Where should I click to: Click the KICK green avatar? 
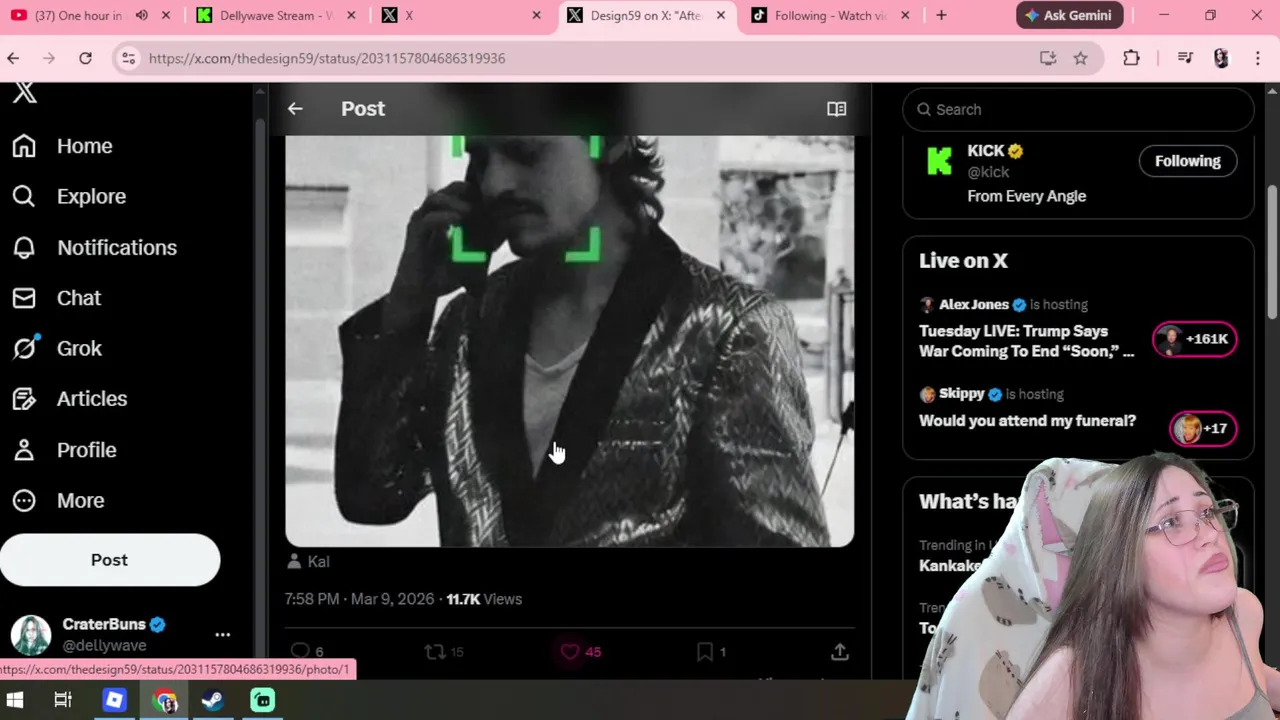point(939,161)
